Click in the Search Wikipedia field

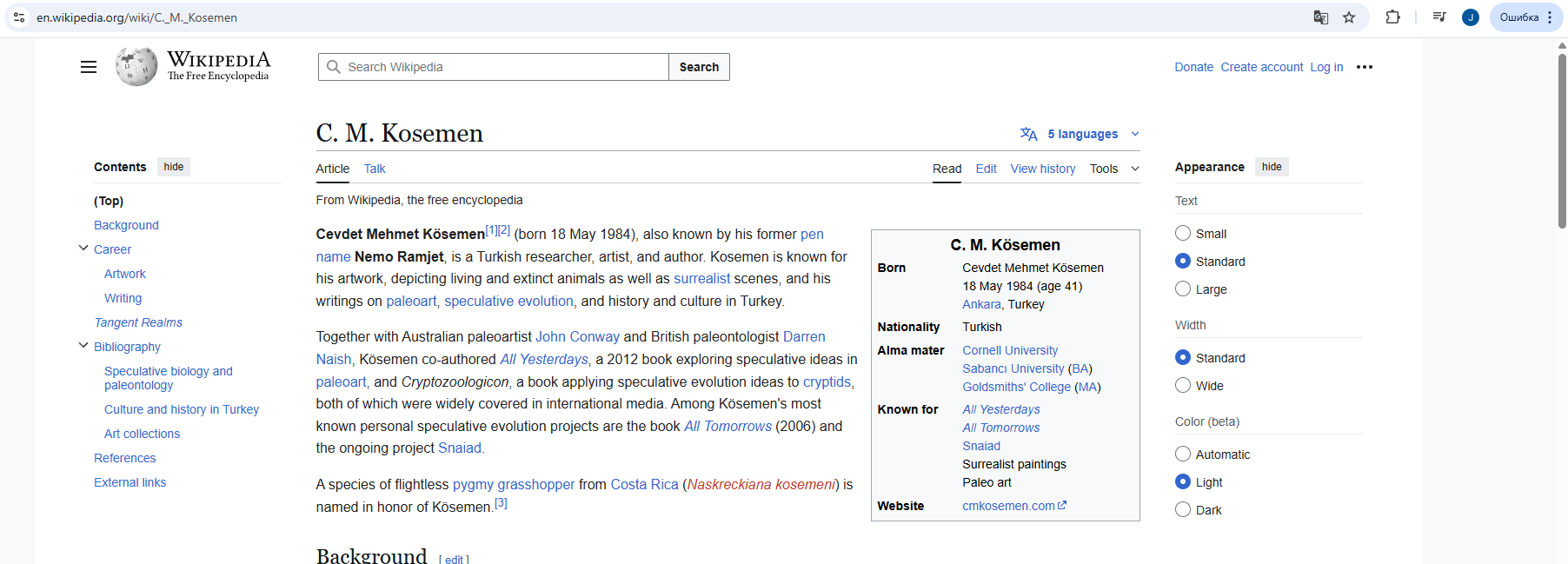click(504, 67)
